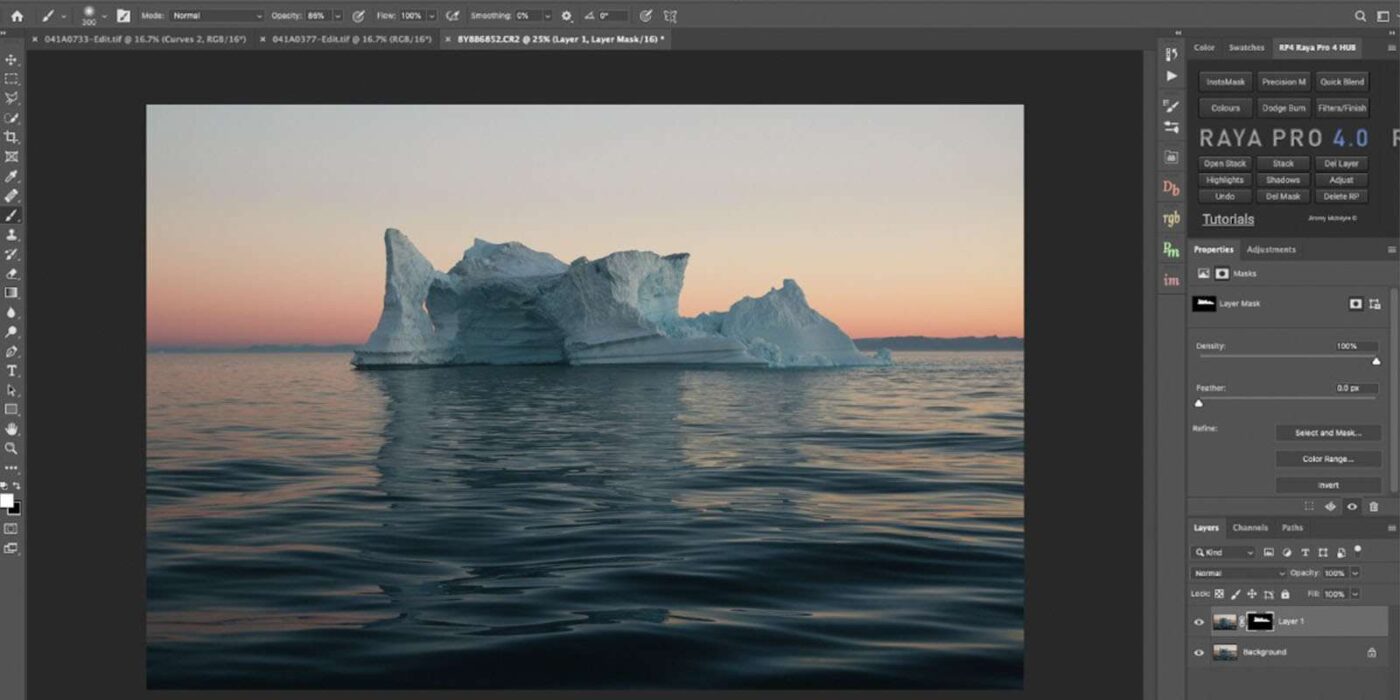Open the Kind layer filter dropdown
The height and width of the screenshot is (700, 1400).
point(1223,552)
